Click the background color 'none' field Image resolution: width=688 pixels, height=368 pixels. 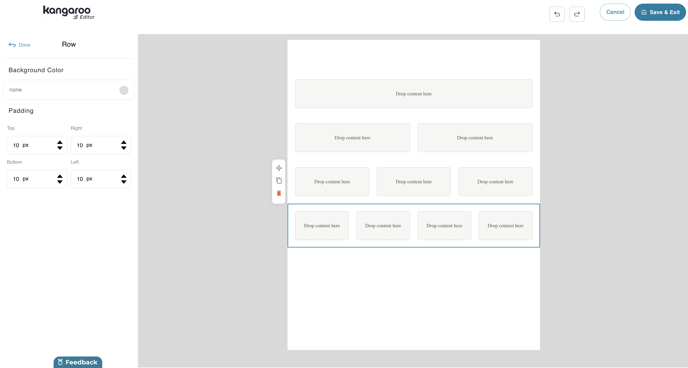pyautogui.click(x=69, y=90)
